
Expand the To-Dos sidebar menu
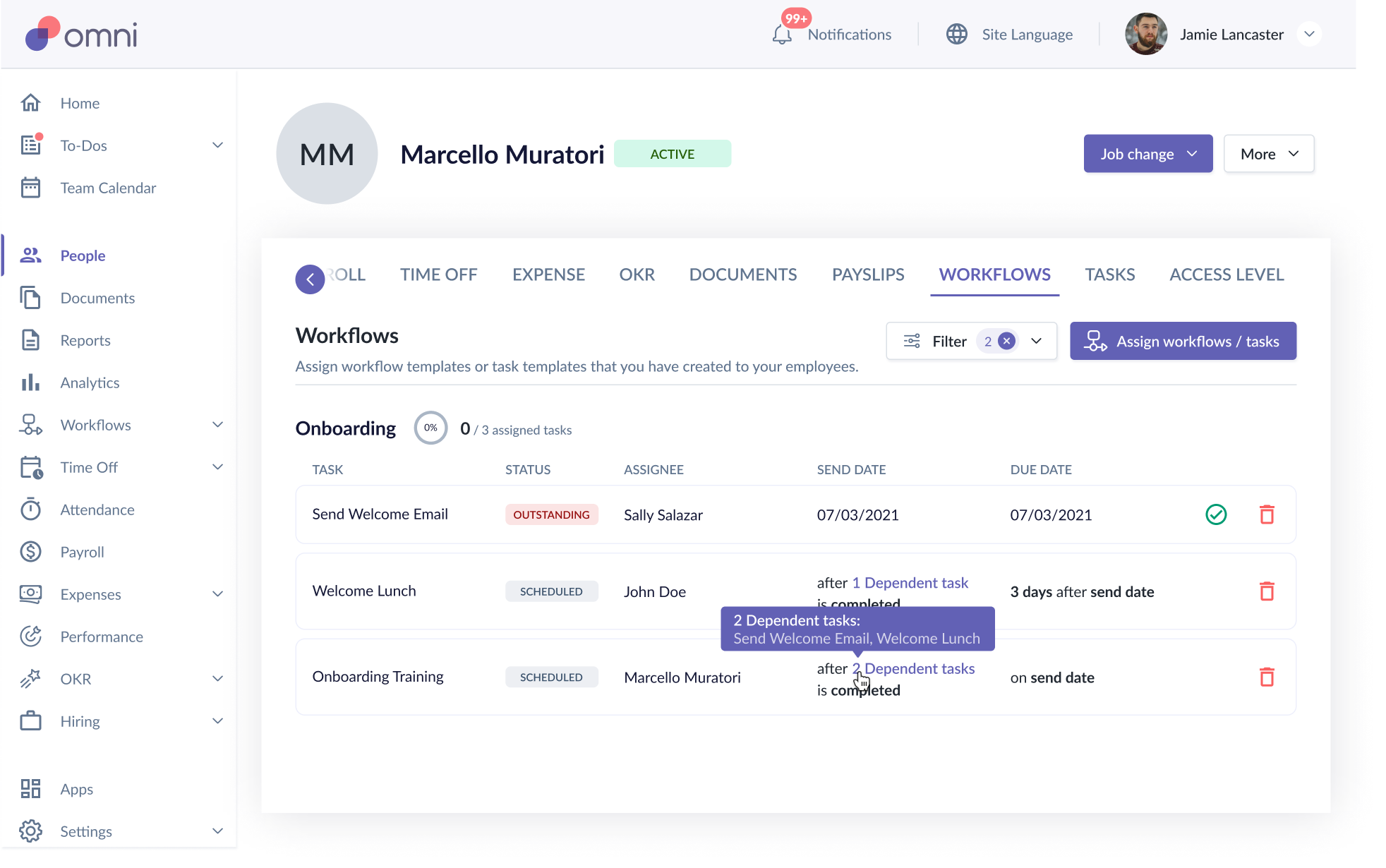tap(217, 145)
